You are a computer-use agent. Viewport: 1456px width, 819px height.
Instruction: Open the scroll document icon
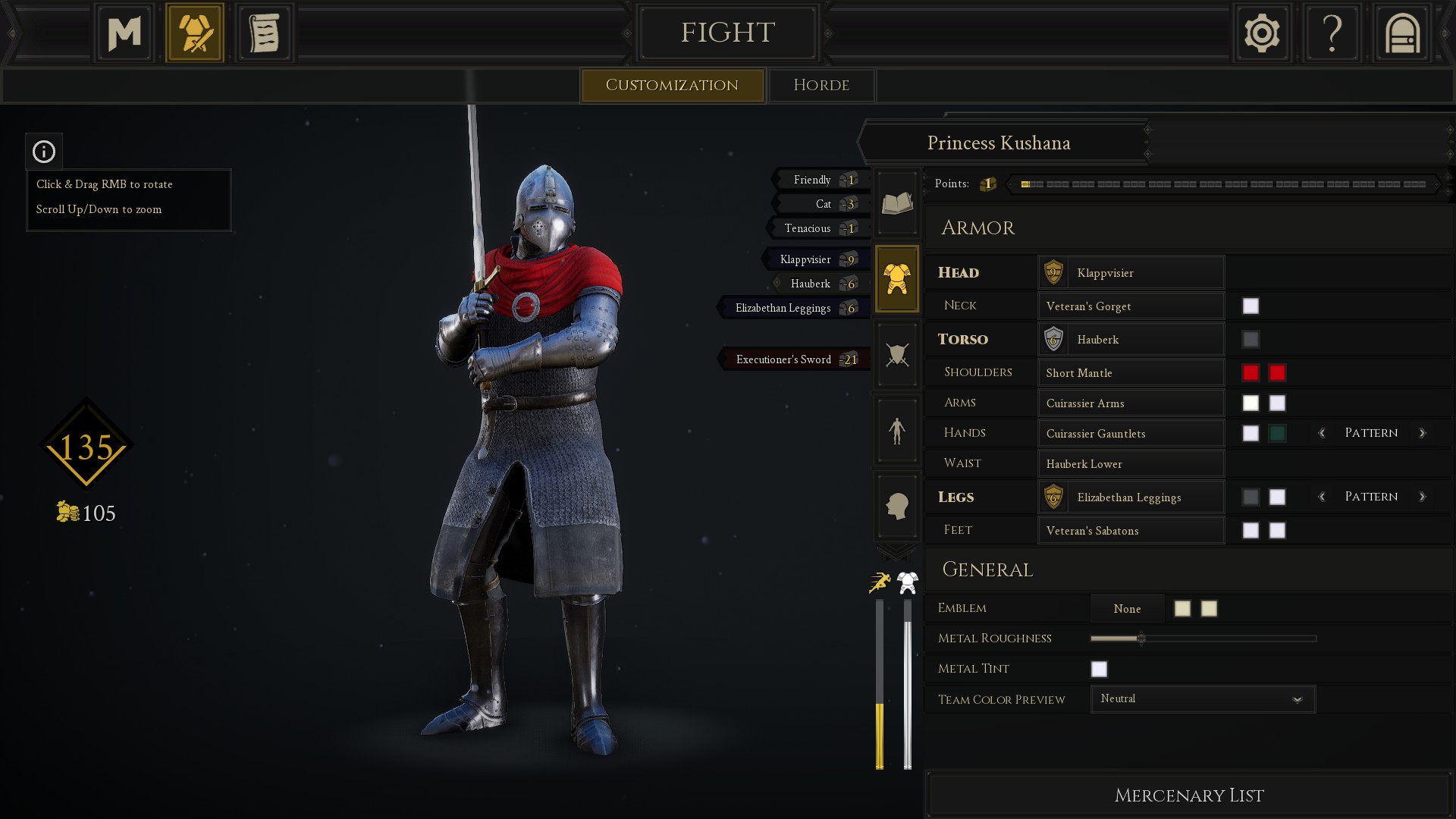(x=265, y=33)
